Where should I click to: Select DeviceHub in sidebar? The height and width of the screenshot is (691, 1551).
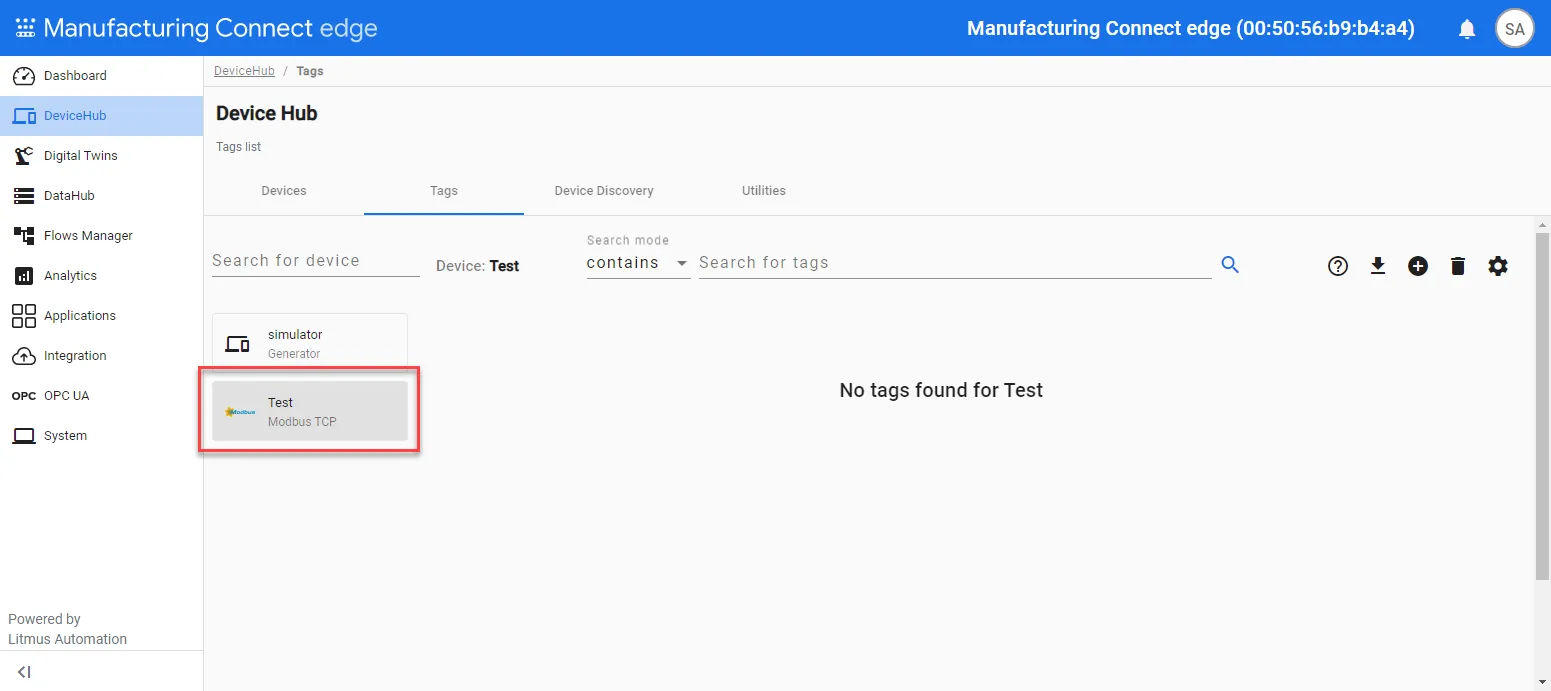pos(101,116)
